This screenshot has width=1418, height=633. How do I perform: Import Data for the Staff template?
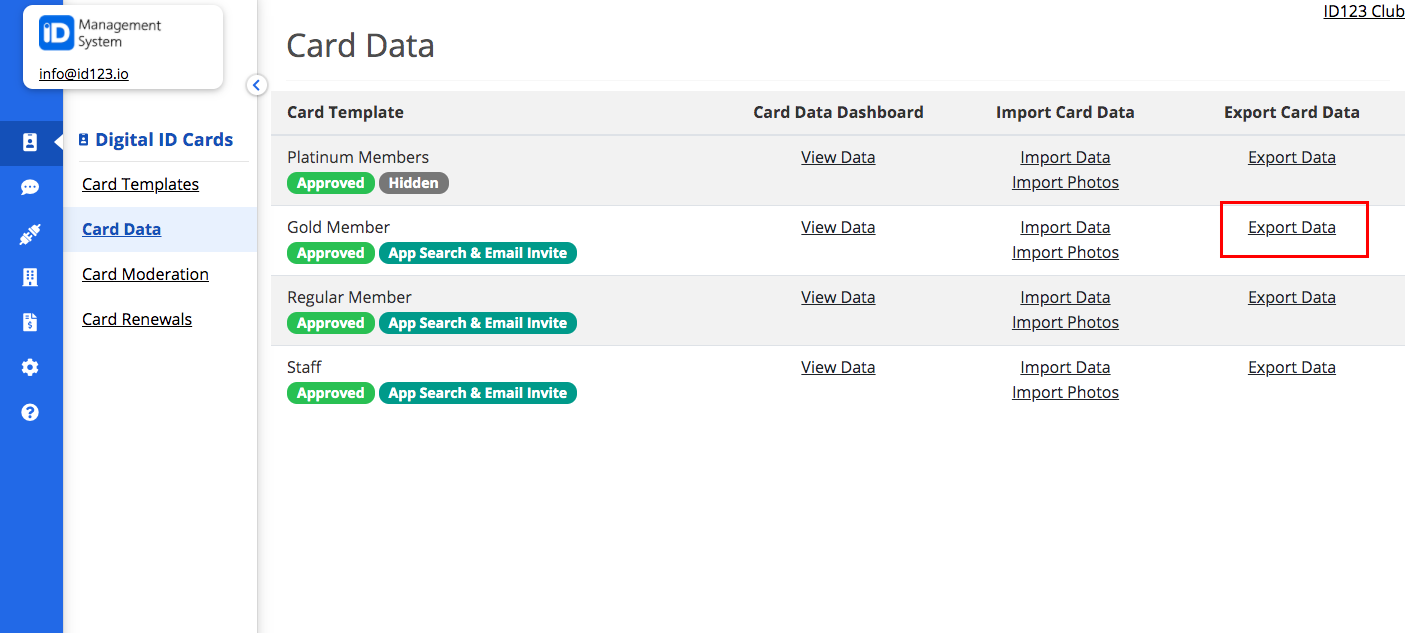click(1065, 367)
